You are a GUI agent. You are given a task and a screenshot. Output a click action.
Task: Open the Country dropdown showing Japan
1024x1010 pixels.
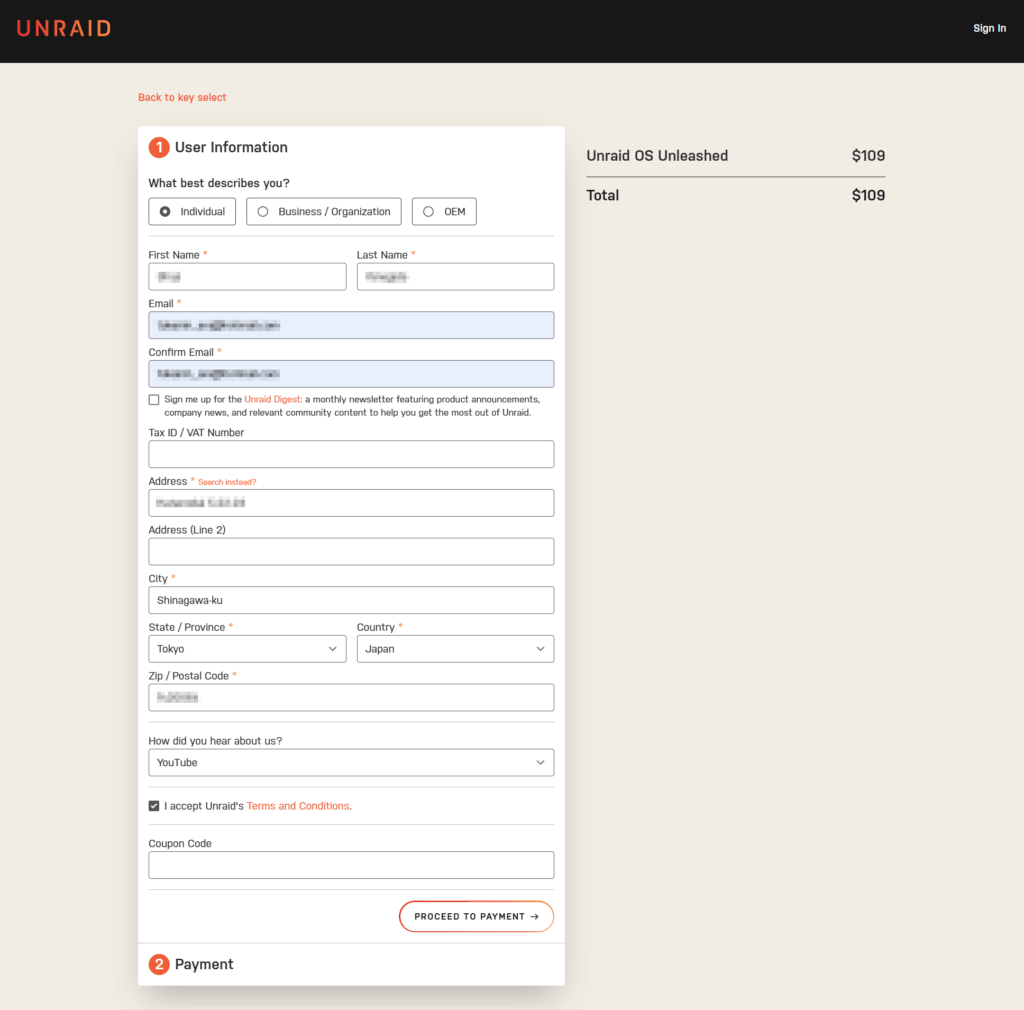455,649
